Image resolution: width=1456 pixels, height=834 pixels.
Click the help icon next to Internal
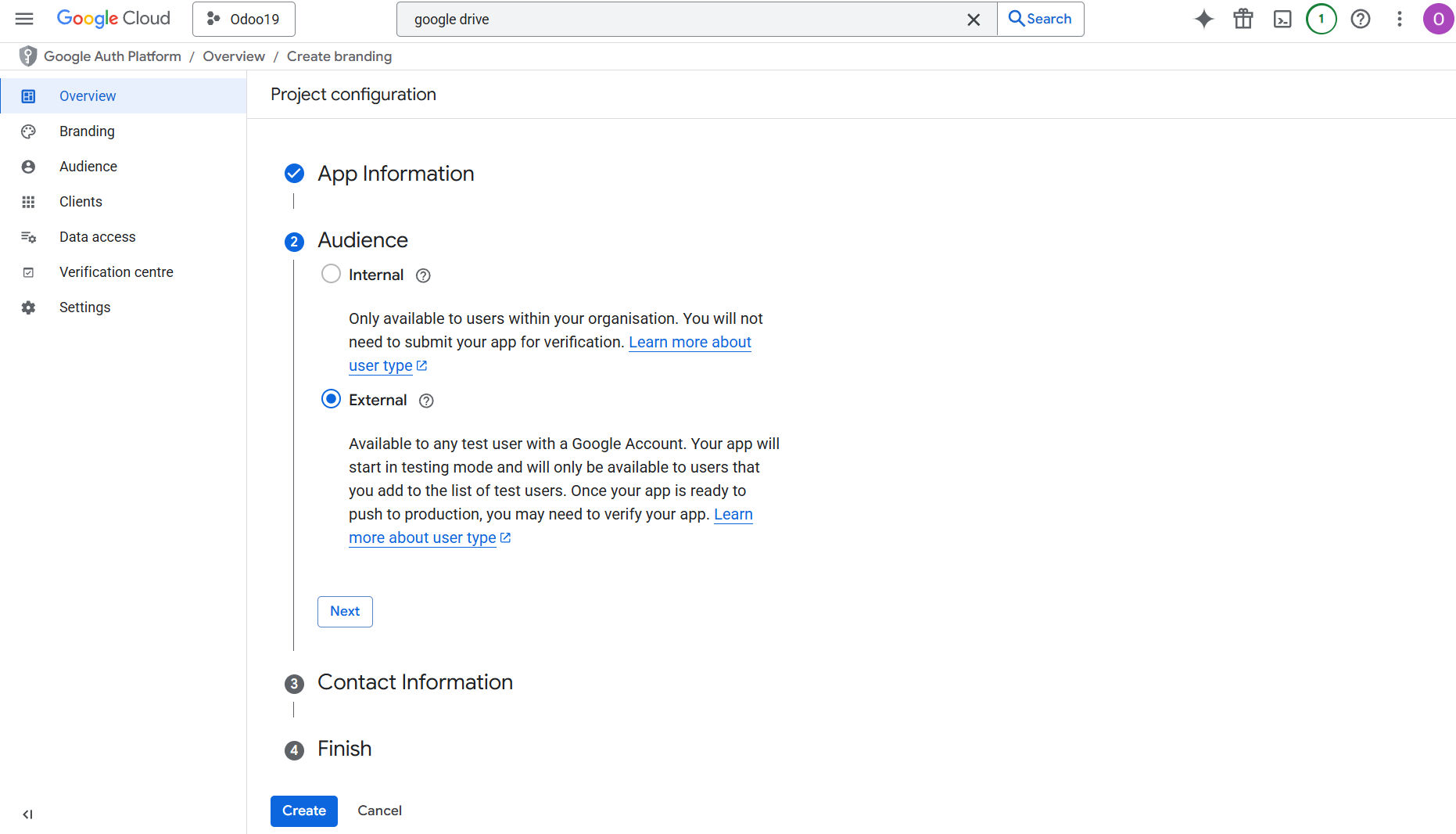pyautogui.click(x=423, y=275)
